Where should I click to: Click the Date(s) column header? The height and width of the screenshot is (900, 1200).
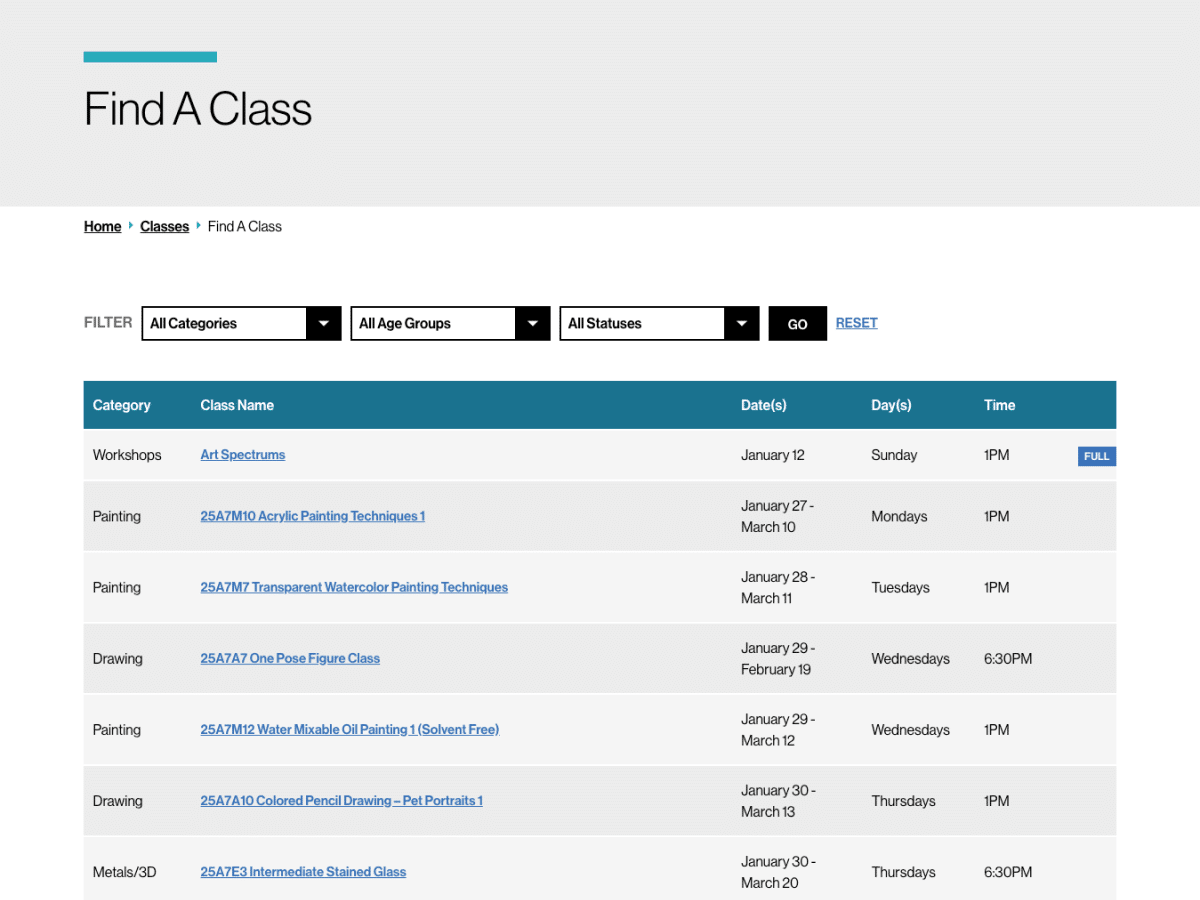(763, 405)
